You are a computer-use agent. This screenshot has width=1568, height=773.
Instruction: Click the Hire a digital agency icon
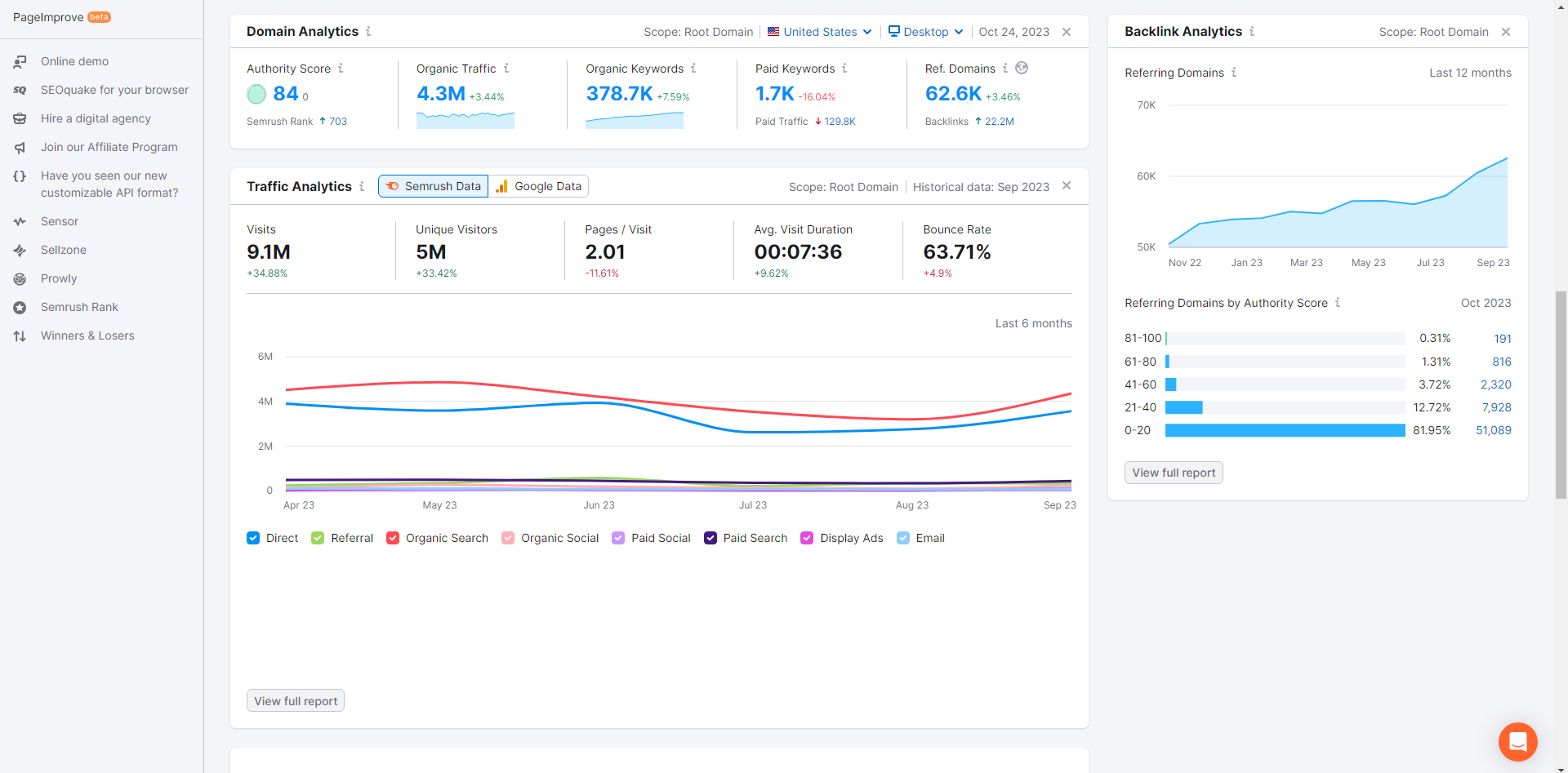point(20,118)
